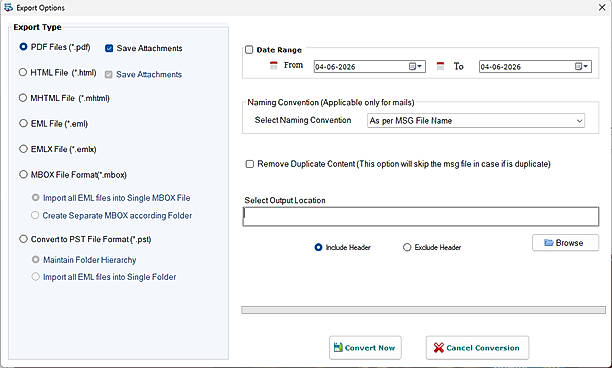Screen dimensions: 612x368
Task: Click the Select Output Location label
Action: pos(285,200)
